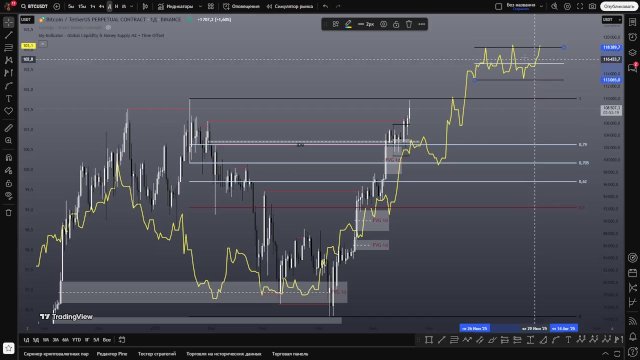Select the YTD date range
The width and height of the screenshot is (640, 360).
pos(76,340)
